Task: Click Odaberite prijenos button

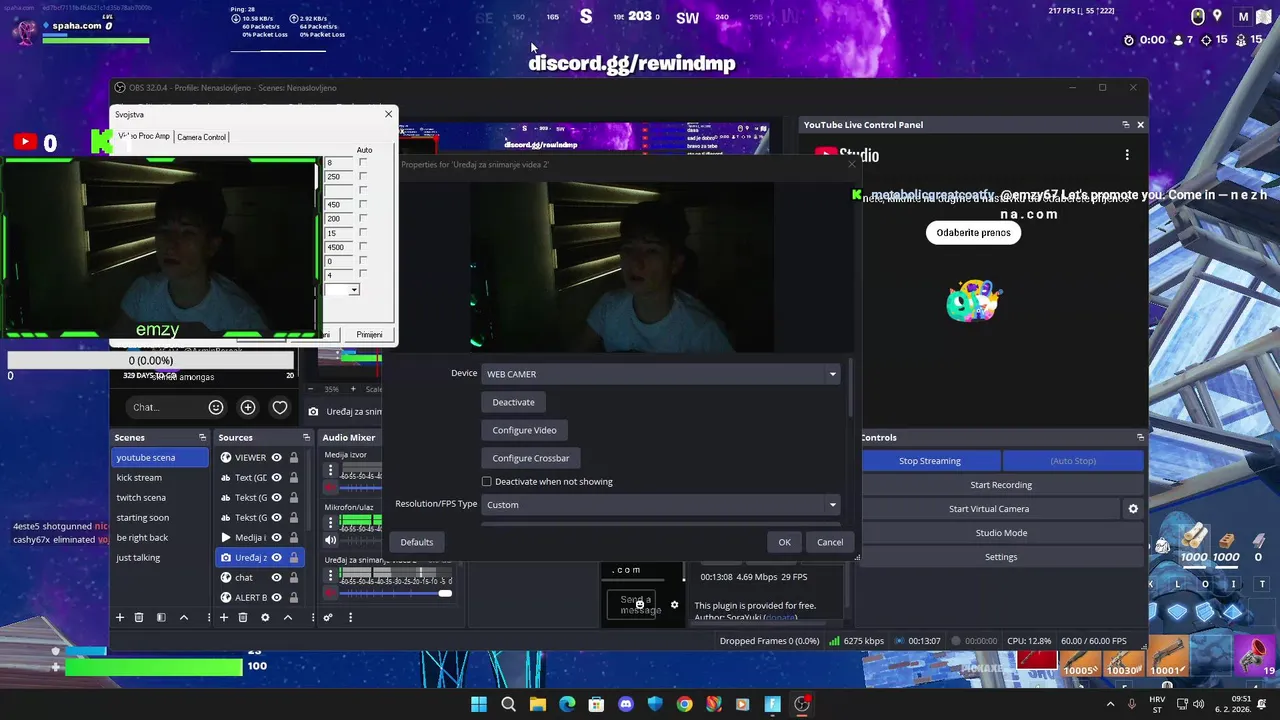Action: pyautogui.click(x=973, y=233)
